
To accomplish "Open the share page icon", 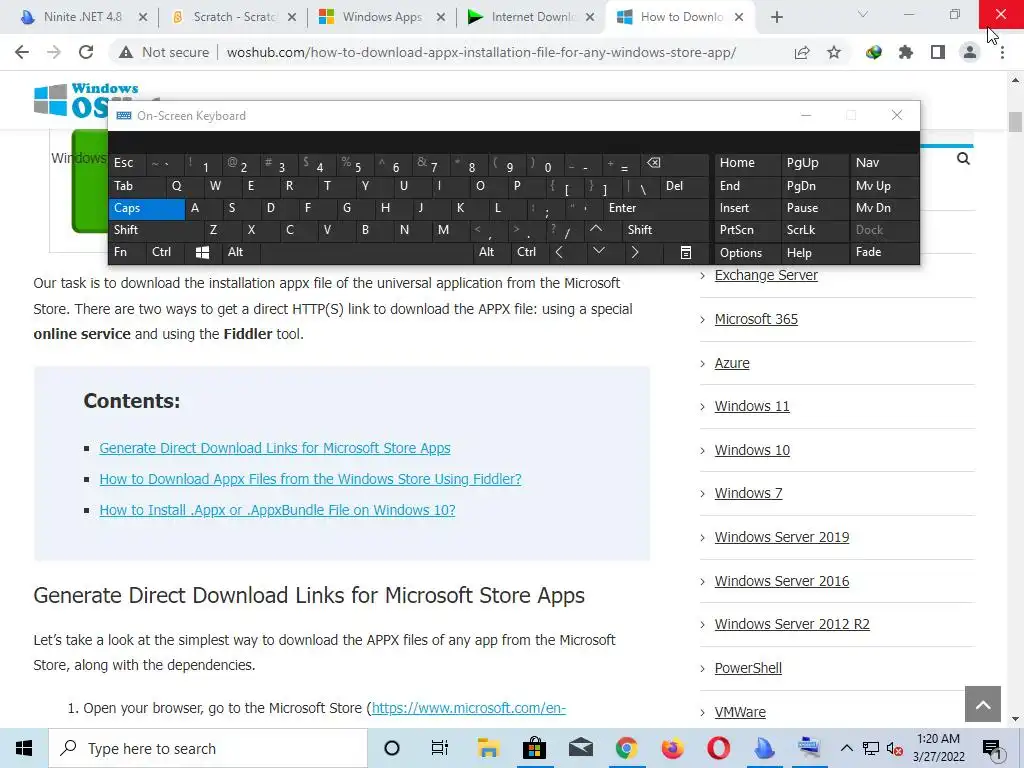I will [x=802, y=52].
